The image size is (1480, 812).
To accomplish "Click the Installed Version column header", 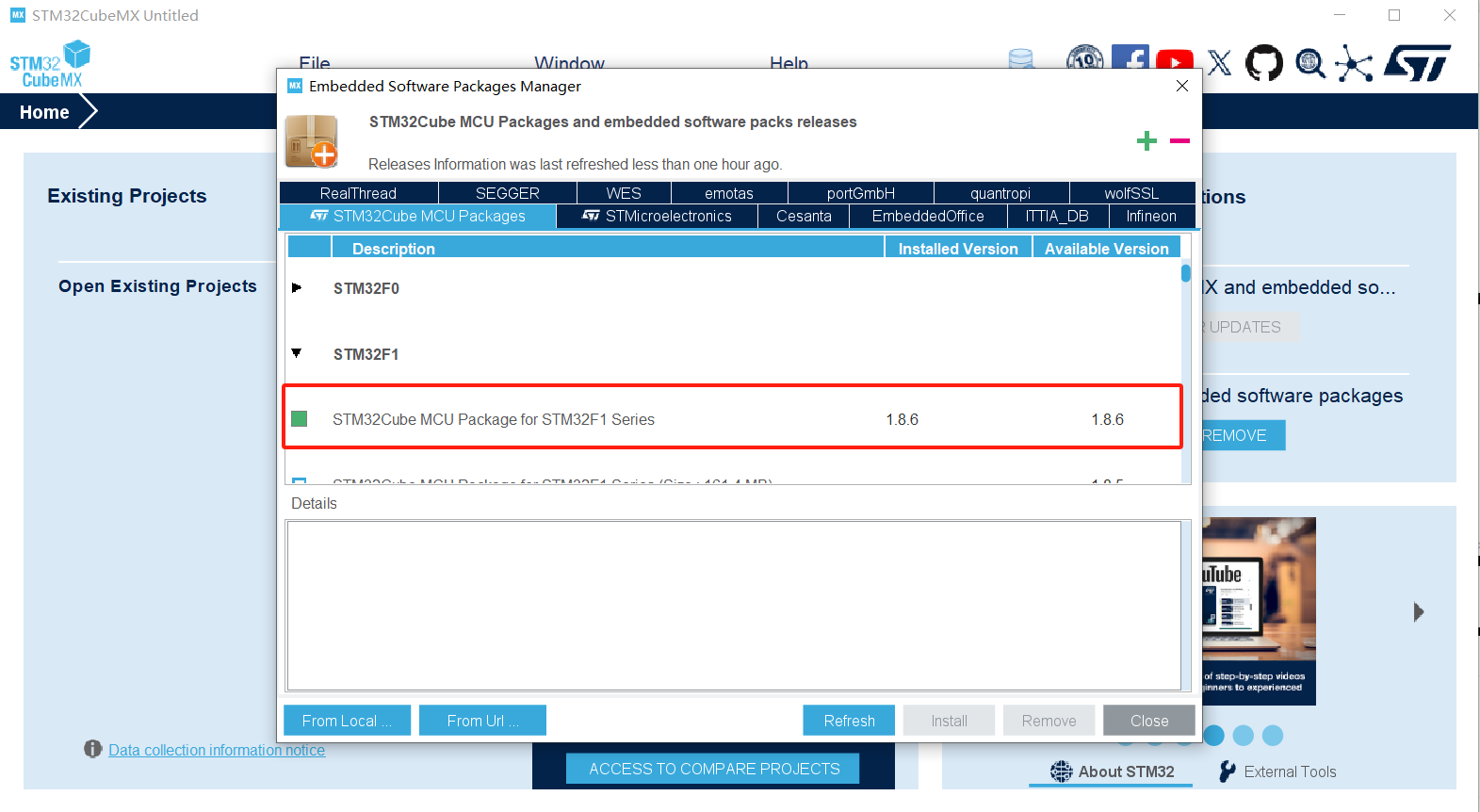I will click(958, 248).
